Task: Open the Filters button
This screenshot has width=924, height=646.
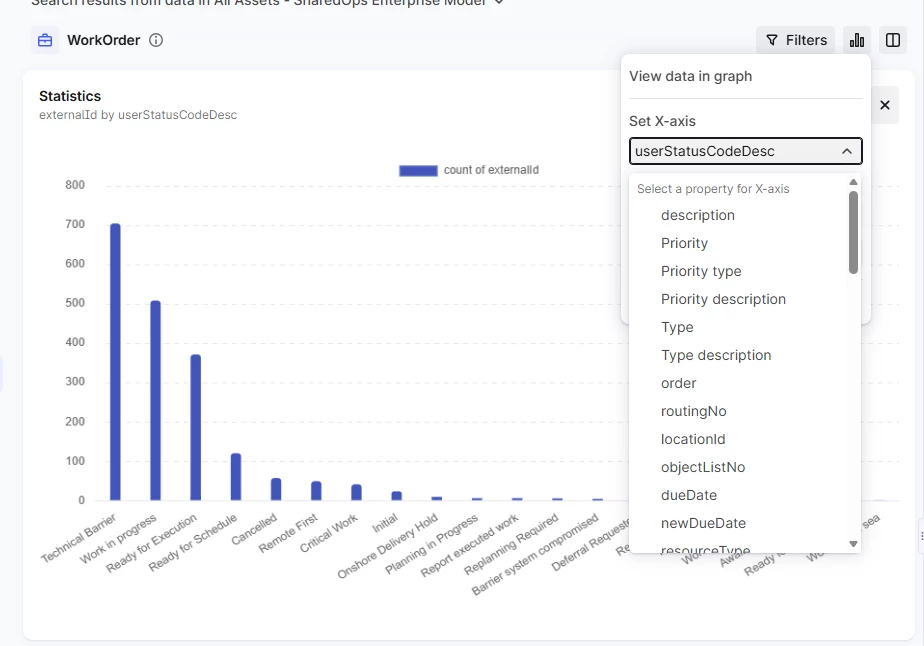Action: click(x=796, y=41)
